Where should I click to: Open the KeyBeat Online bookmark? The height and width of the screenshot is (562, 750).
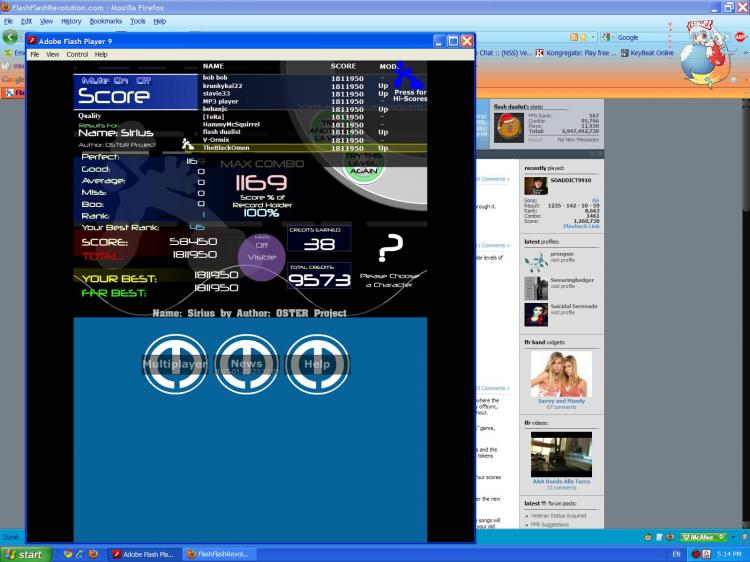pyautogui.click(x=647, y=53)
